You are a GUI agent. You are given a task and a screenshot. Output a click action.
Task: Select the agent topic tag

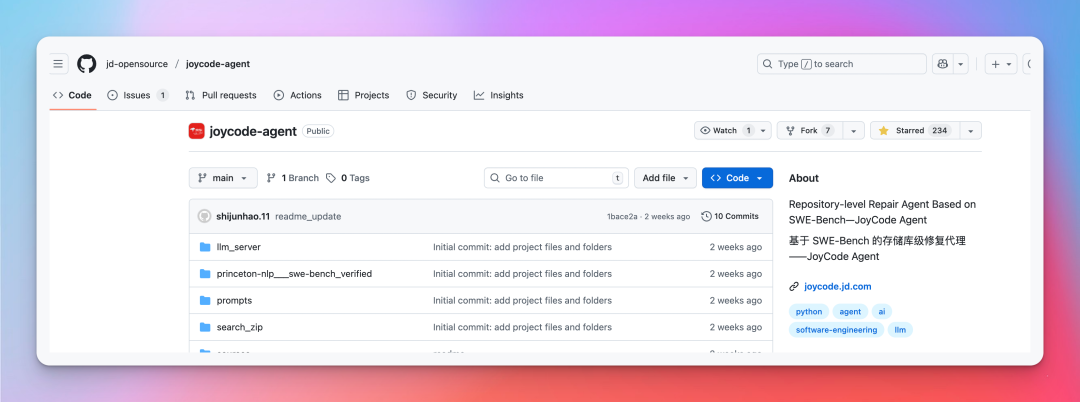coord(850,311)
